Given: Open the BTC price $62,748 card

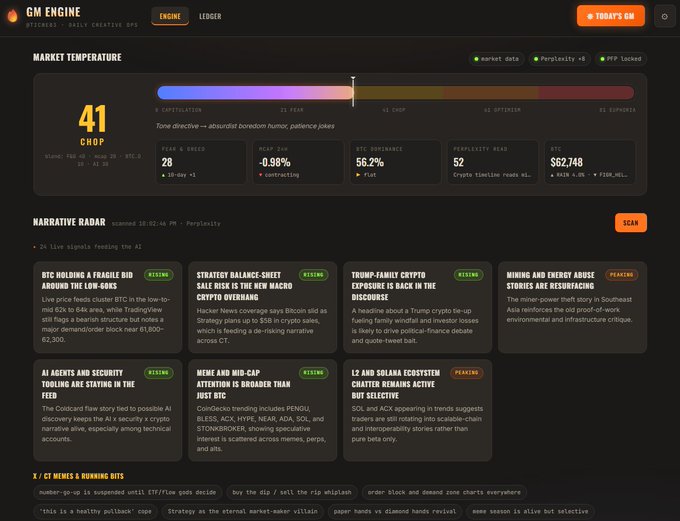Looking at the screenshot, I should click(x=590, y=162).
